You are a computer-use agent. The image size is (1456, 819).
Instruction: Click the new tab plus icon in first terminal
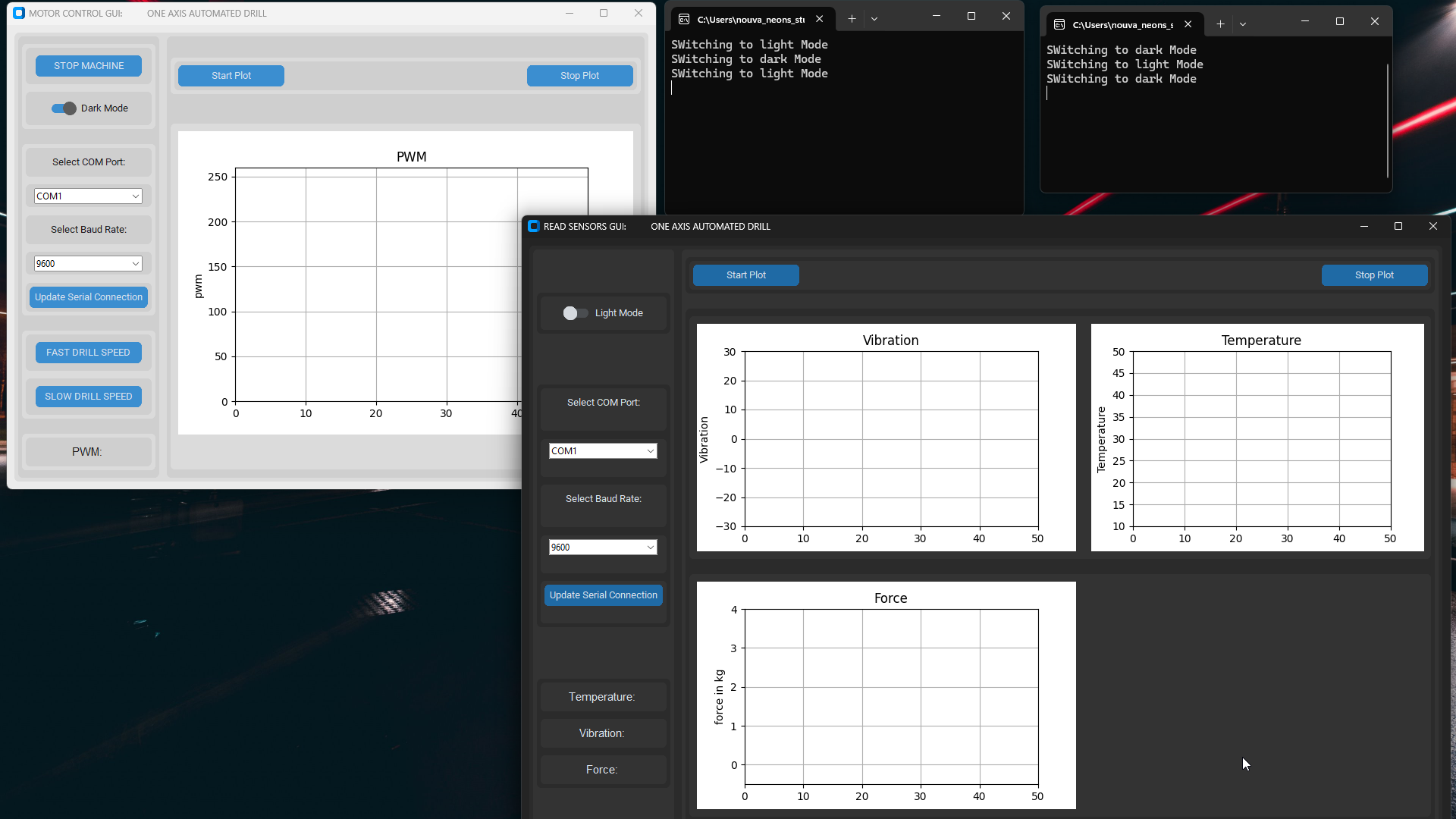(x=852, y=19)
